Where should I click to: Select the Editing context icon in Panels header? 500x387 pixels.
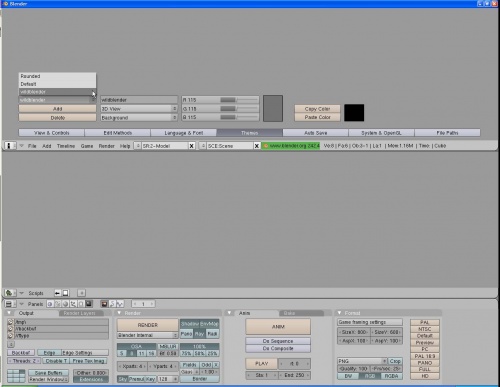click(81, 304)
